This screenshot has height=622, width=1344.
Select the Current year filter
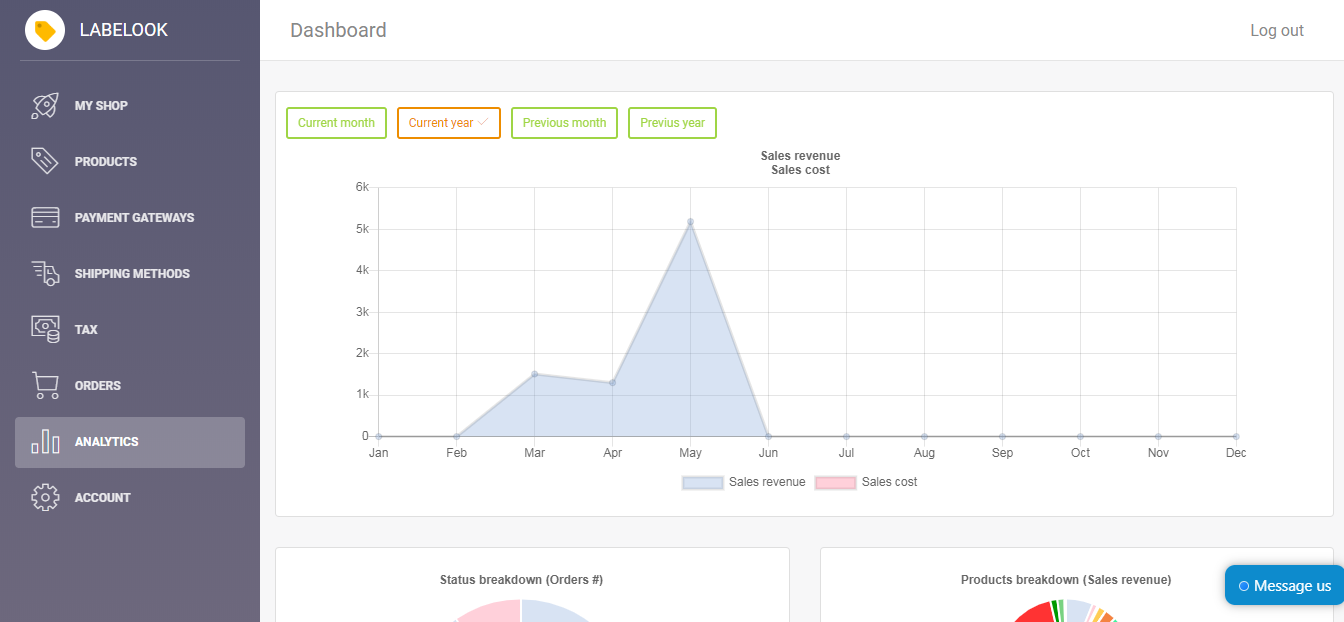pyautogui.click(x=449, y=123)
